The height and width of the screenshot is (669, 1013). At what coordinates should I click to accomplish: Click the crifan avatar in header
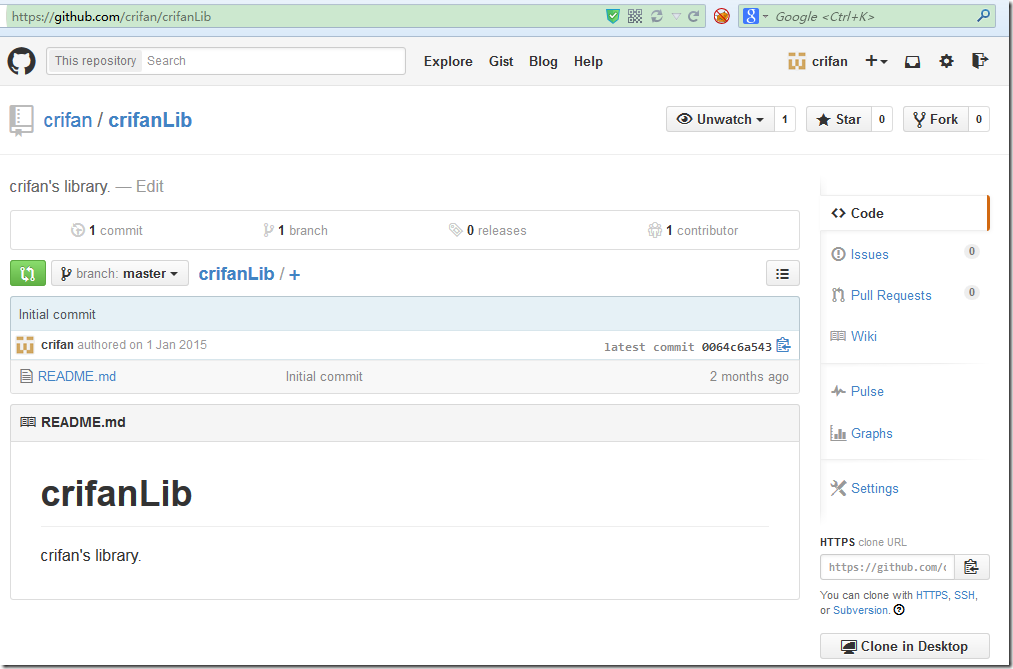pos(797,61)
